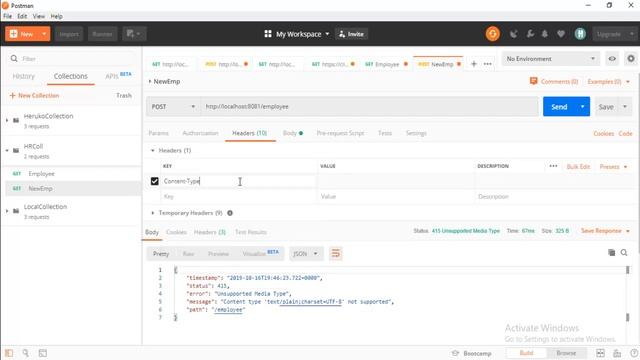Expand Temporary Headers section
Screen dimensions: 640x360
[153, 213]
